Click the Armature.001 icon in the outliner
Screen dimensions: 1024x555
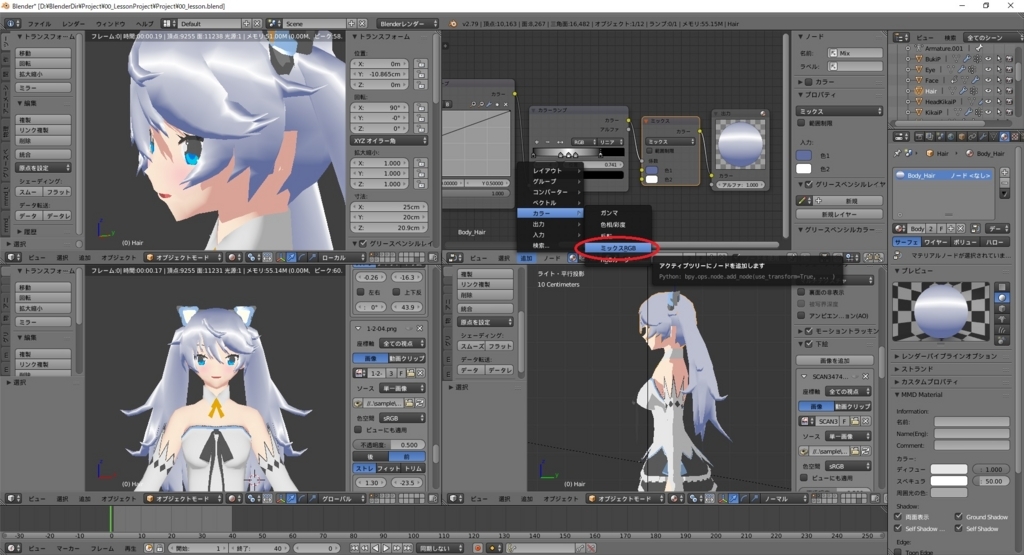pos(918,48)
